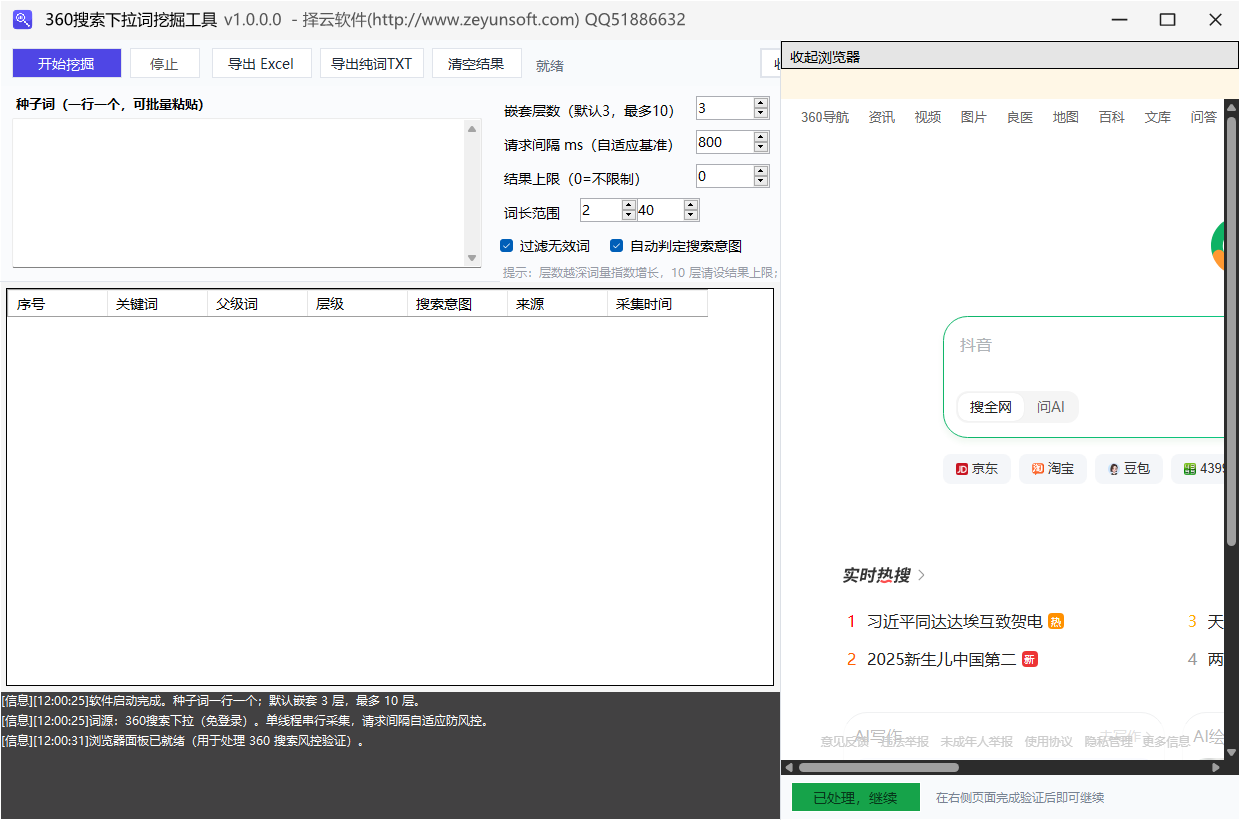Click the browser horizontal scrollbar left arrow
The width and height of the screenshot is (1240, 820).
click(788, 768)
